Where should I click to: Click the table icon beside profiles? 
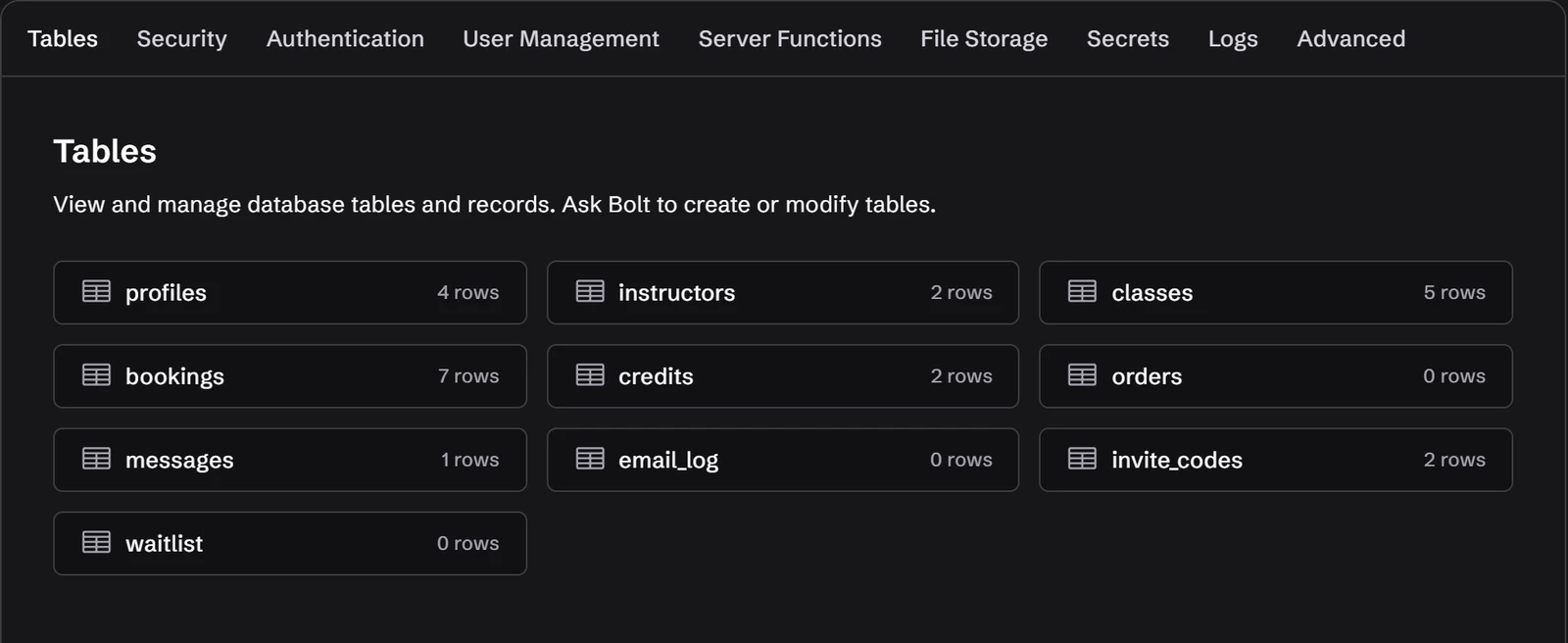(96, 292)
